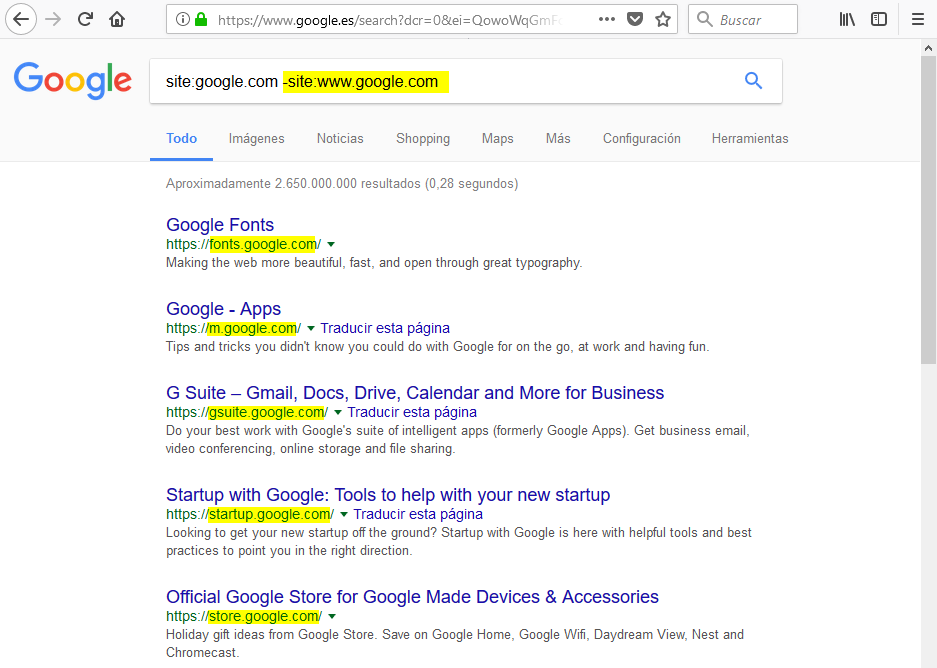937x668 pixels.
Task: Open the browser home page
Action: (x=117, y=19)
